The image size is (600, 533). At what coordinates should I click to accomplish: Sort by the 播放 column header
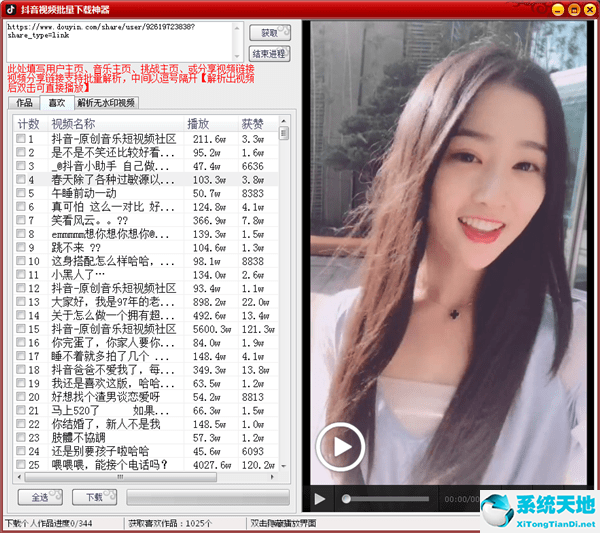(x=210, y=124)
